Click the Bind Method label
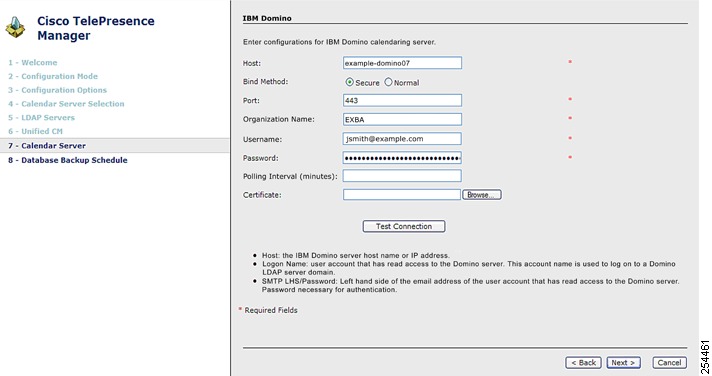The width and height of the screenshot is (712, 376). (x=265, y=82)
